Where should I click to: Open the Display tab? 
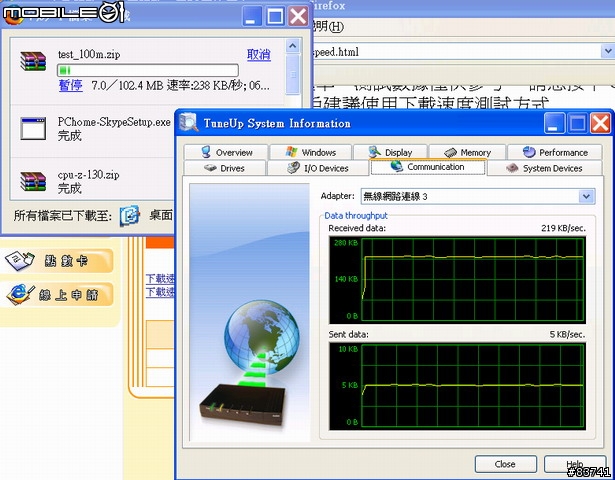tap(390, 152)
